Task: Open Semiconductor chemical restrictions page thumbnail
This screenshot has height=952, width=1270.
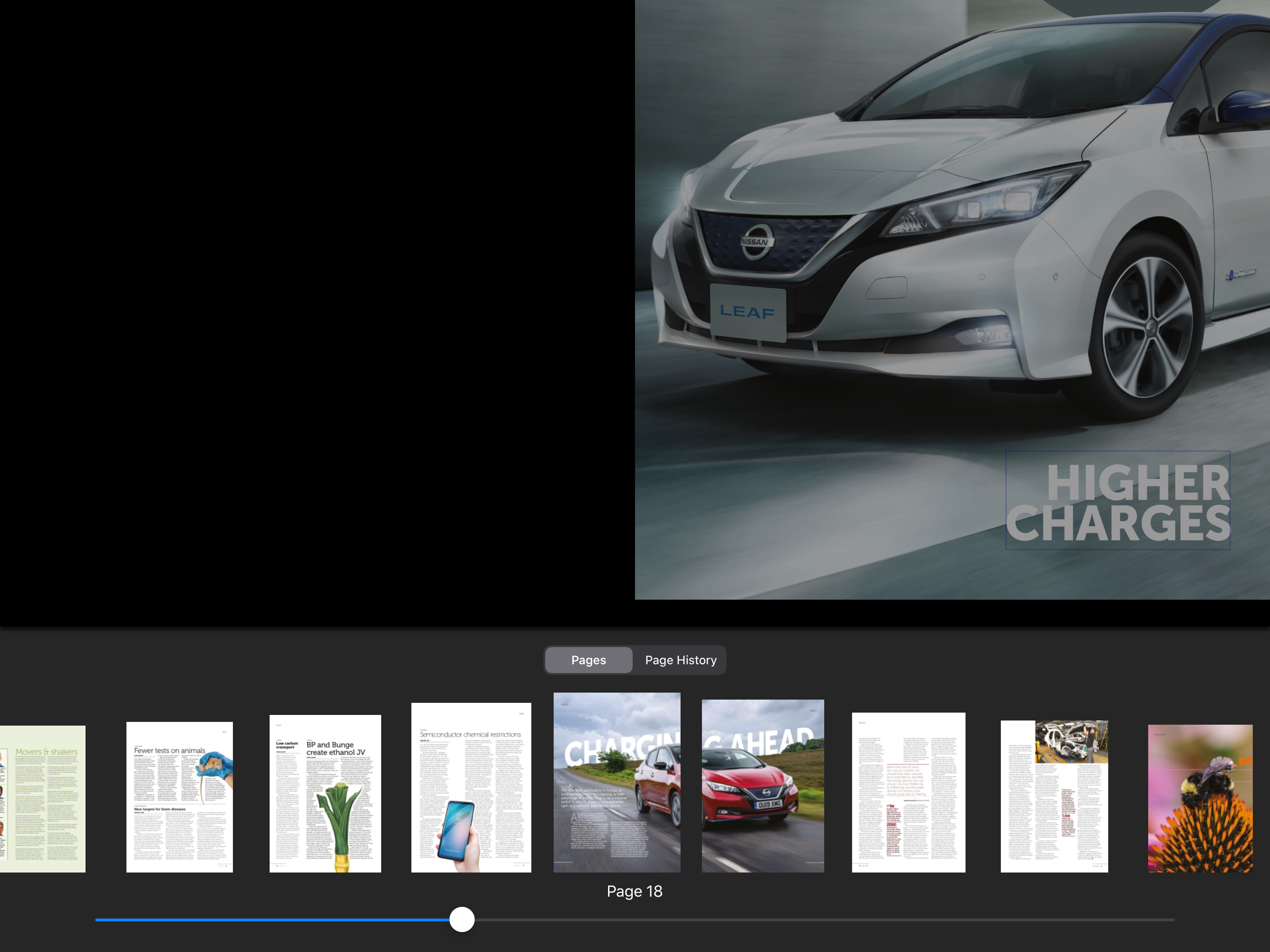Action: coord(471,788)
